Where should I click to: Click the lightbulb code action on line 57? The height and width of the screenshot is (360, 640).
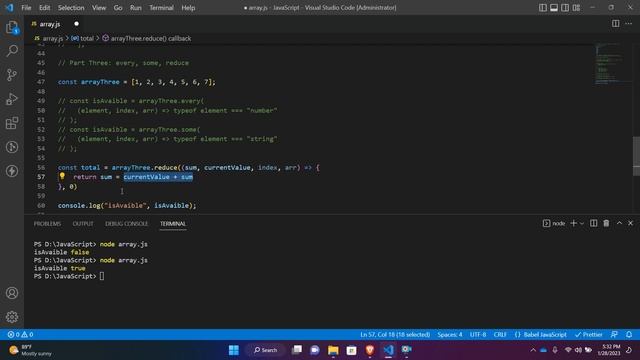pyautogui.click(x=62, y=176)
